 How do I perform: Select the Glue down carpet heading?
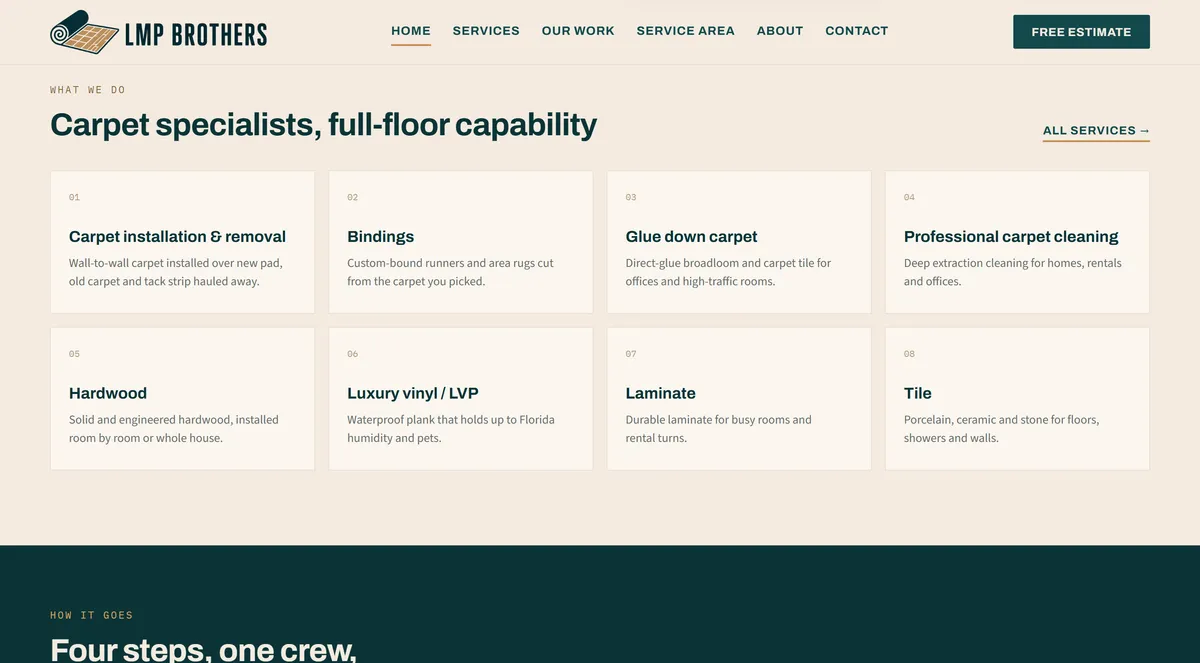691,237
